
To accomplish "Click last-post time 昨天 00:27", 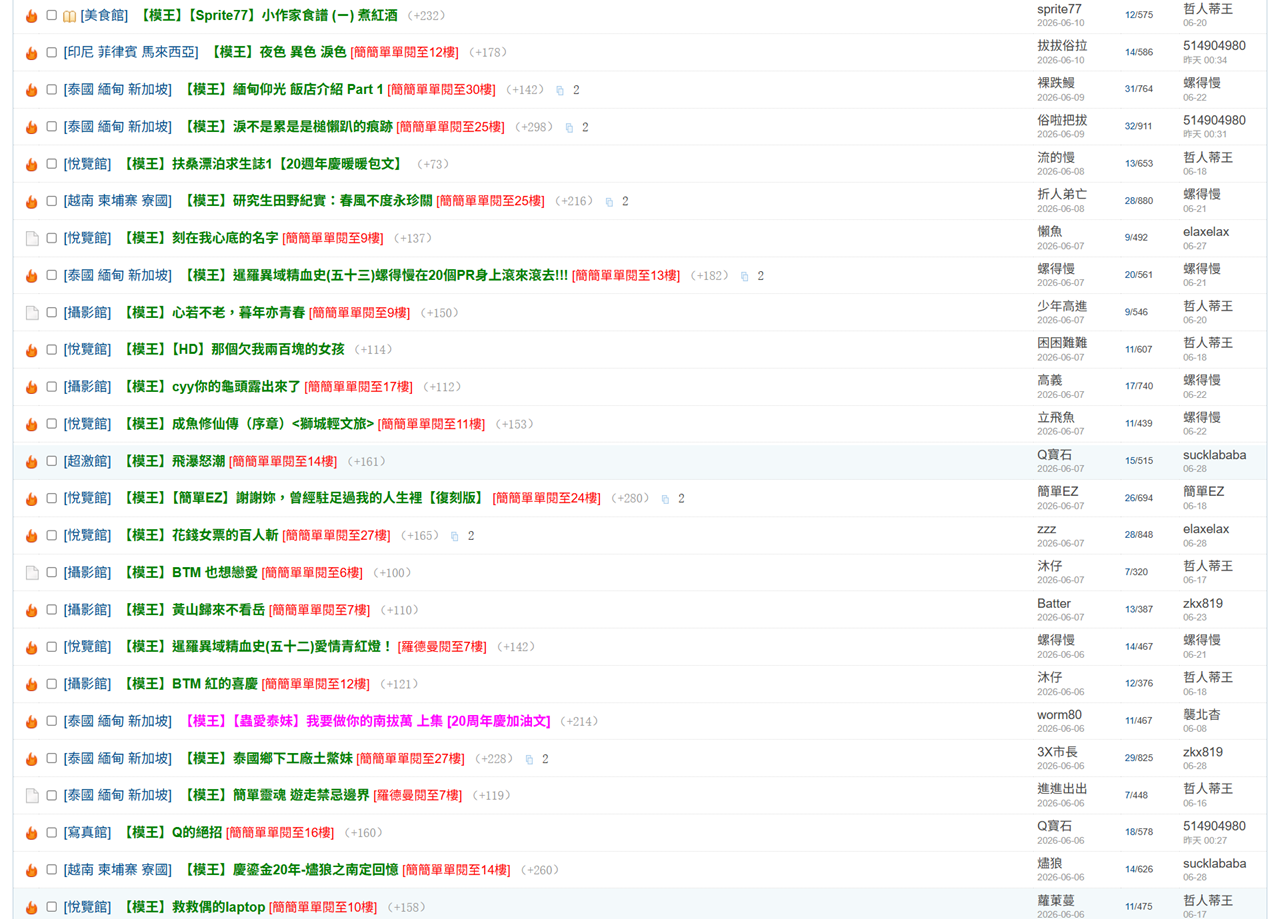I will point(1205,840).
